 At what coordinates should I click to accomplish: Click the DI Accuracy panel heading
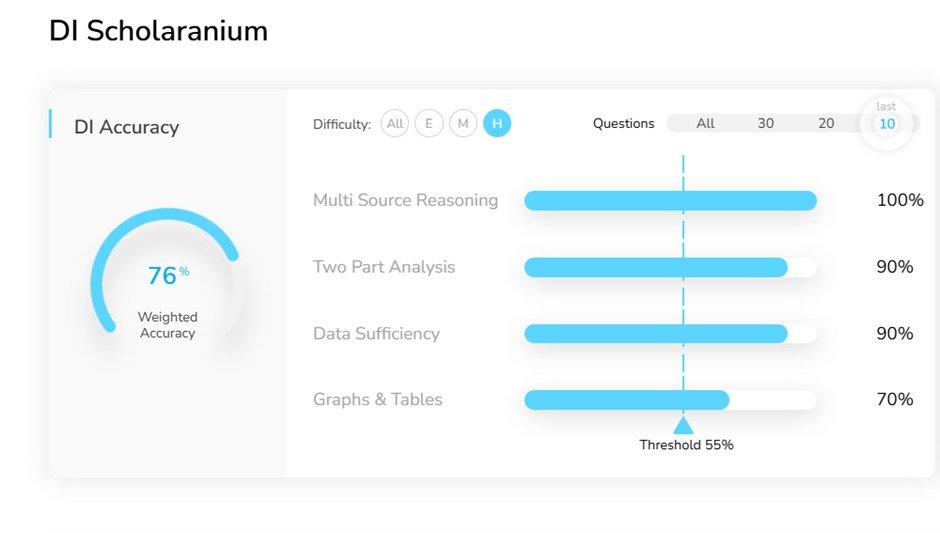tap(126, 127)
